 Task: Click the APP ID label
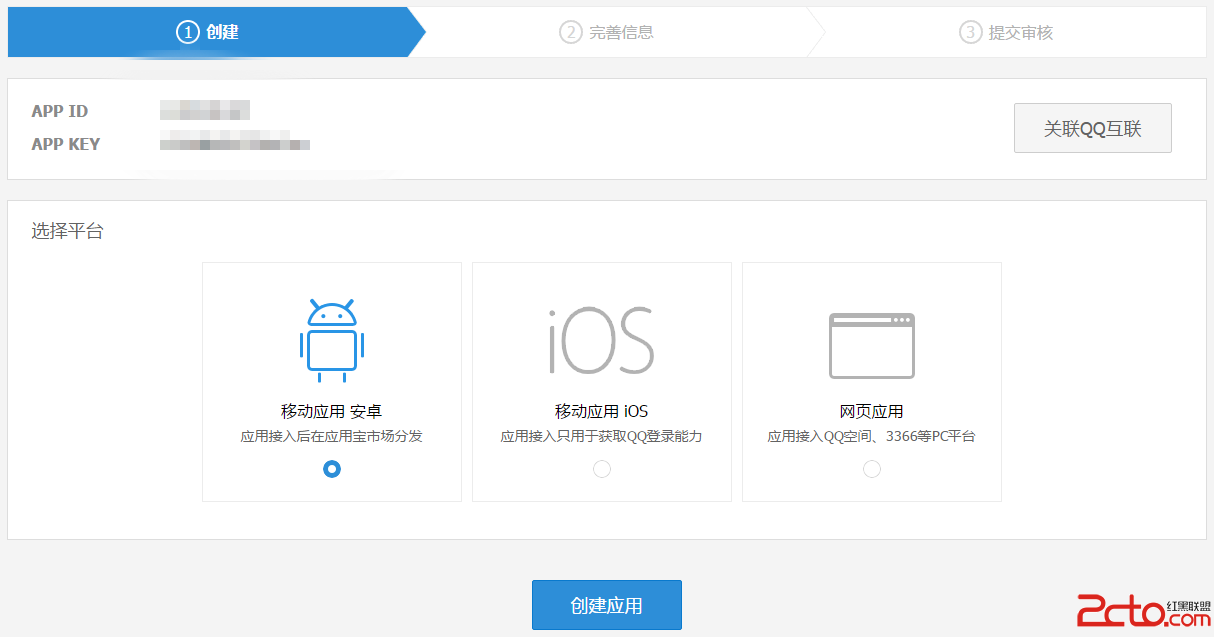pyautogui.click(x=60, y=111)
